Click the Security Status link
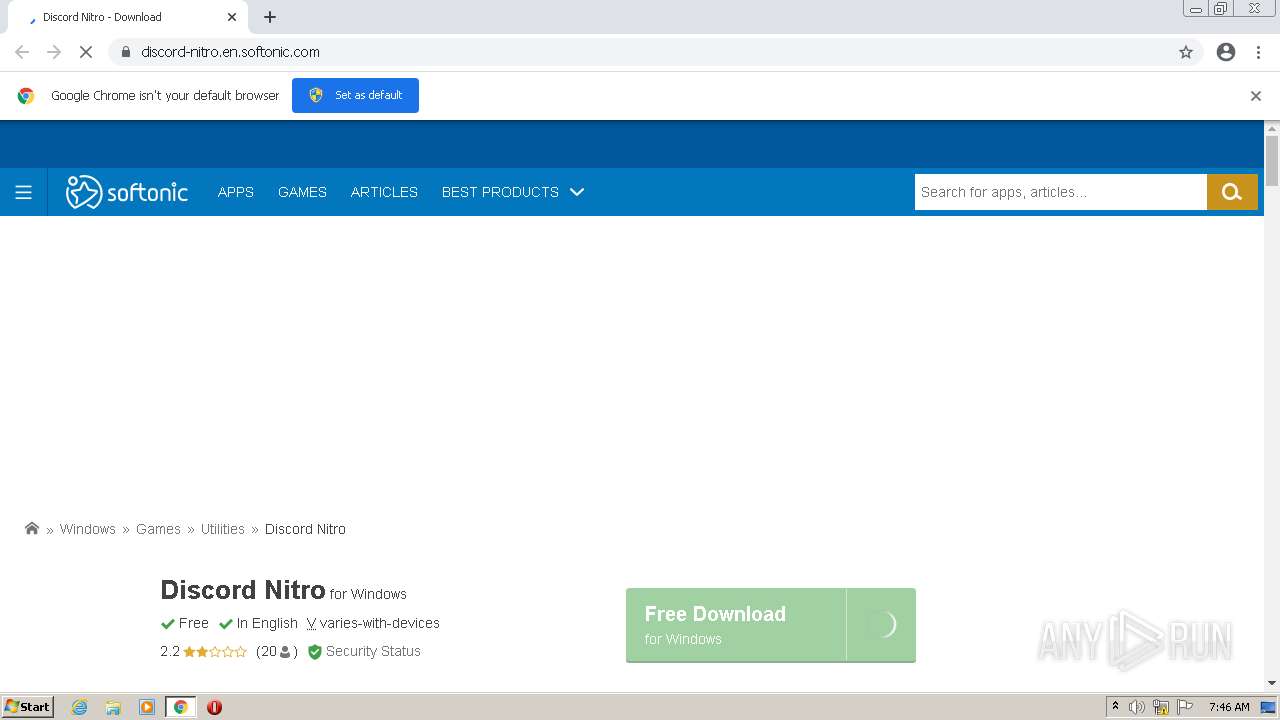1280x720 pixels. click(x=373, y=651)
